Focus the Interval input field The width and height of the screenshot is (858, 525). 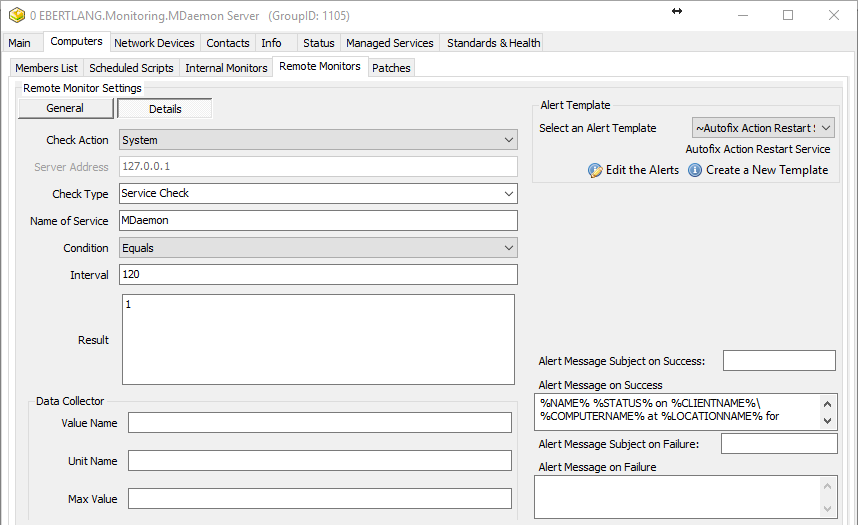point(318,274)
